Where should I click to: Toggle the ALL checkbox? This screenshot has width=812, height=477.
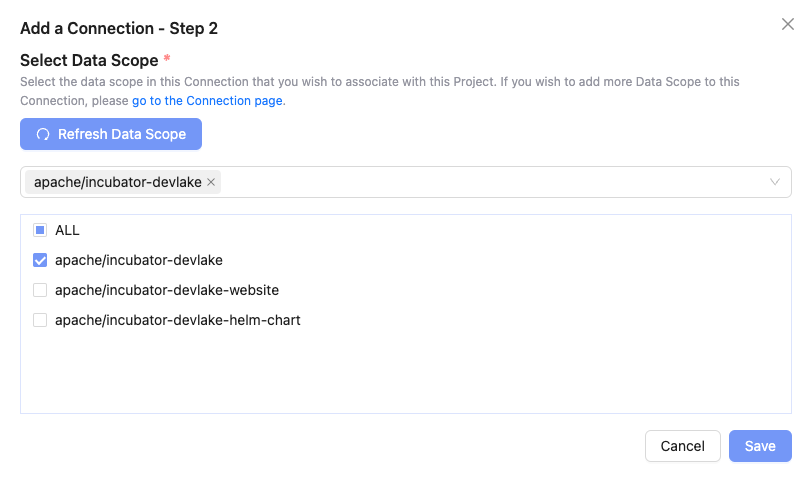(40, 230)
